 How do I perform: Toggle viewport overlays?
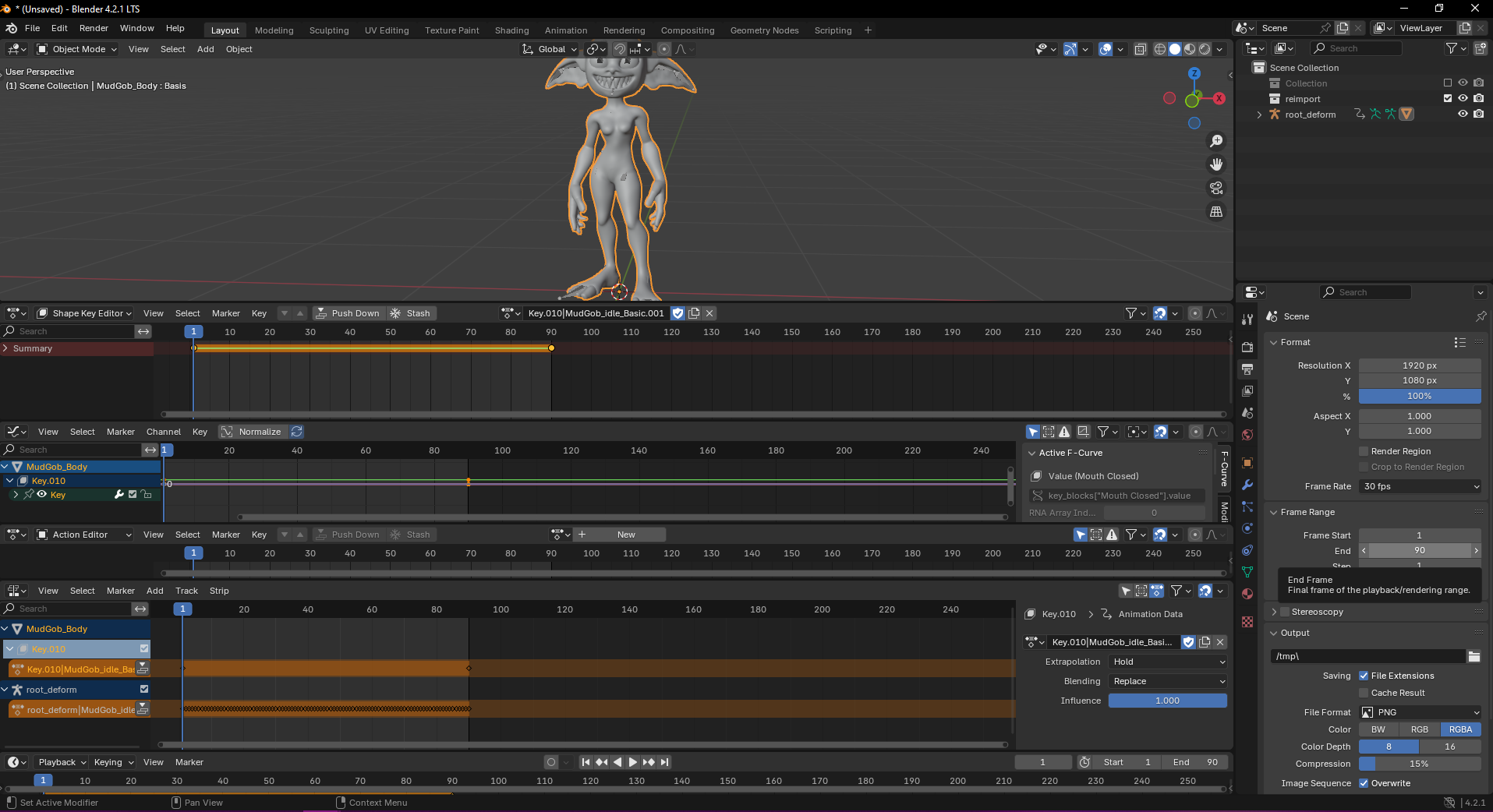coord(1106,49)
